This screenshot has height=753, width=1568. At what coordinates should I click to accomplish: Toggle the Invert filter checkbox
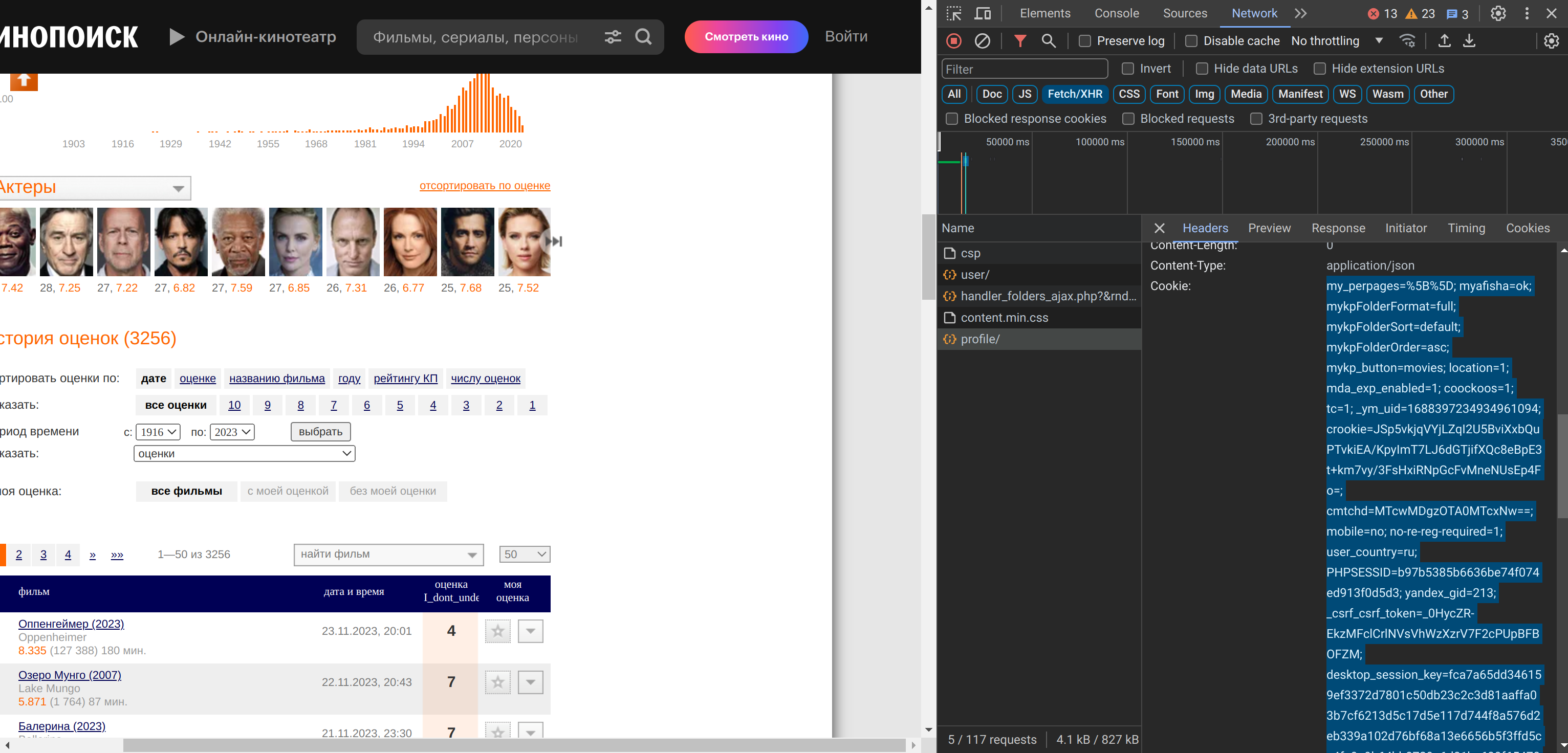tap(1127, 69)
